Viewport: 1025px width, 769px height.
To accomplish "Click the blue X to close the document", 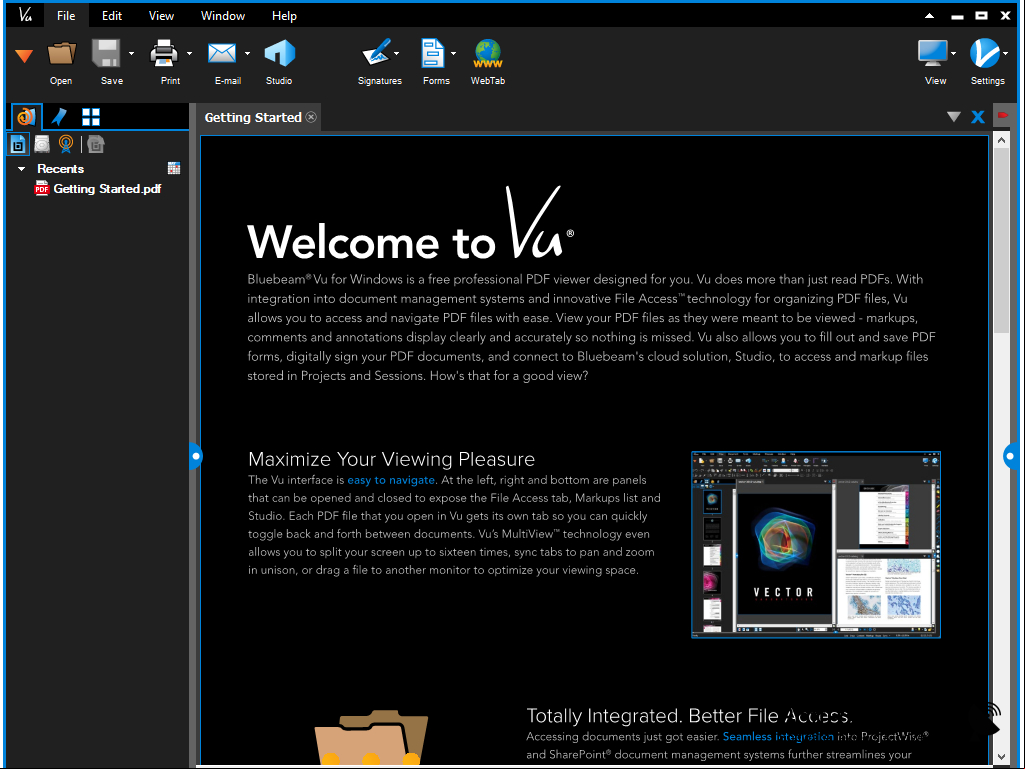I will click(978, 117).
